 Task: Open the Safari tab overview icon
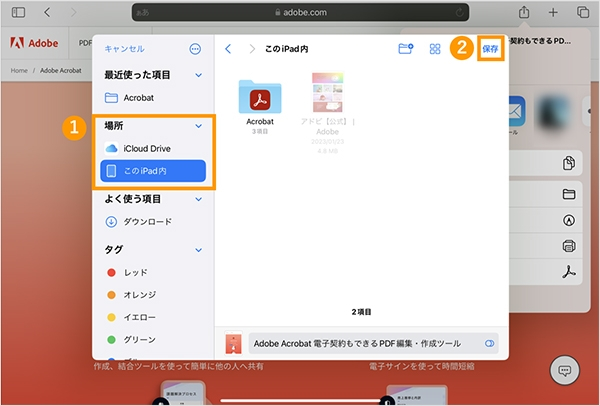pyautogui.click(x=583, y=12)
